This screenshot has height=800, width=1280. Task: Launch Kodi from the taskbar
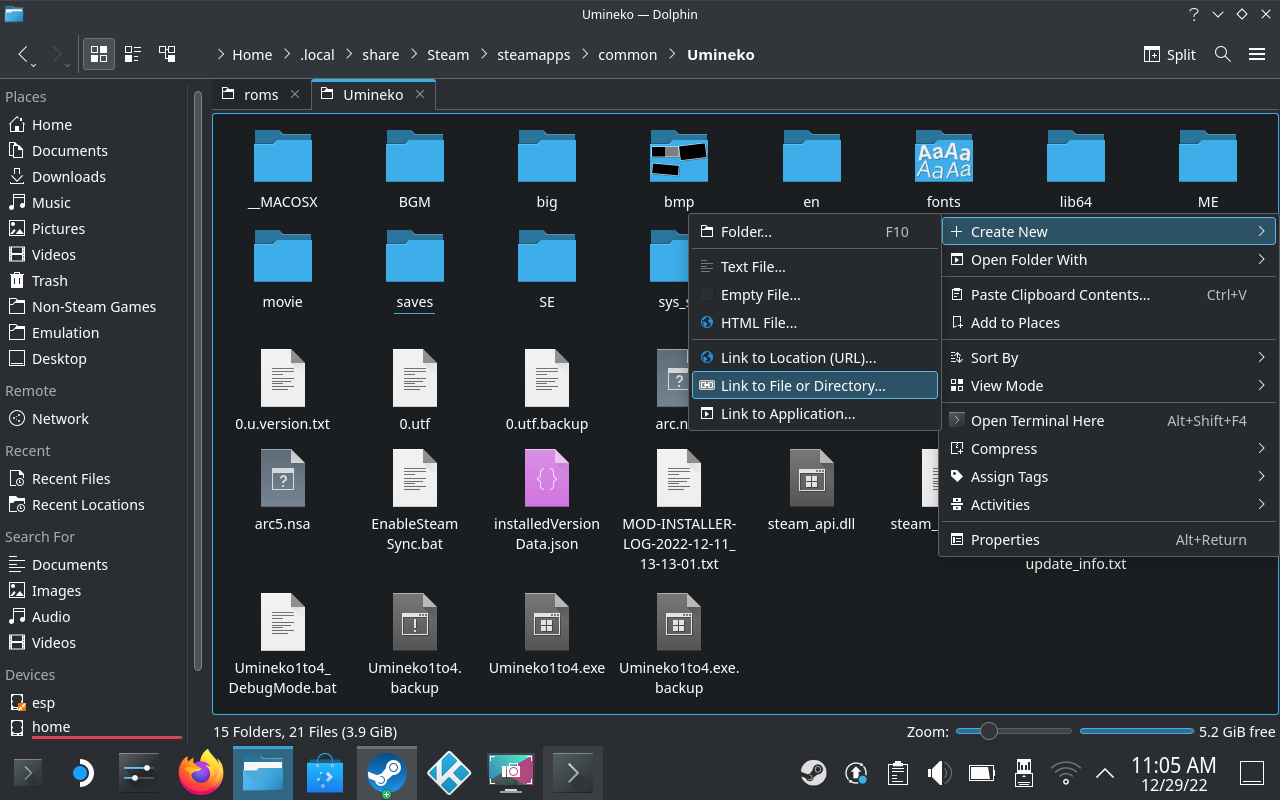(449, 773)
